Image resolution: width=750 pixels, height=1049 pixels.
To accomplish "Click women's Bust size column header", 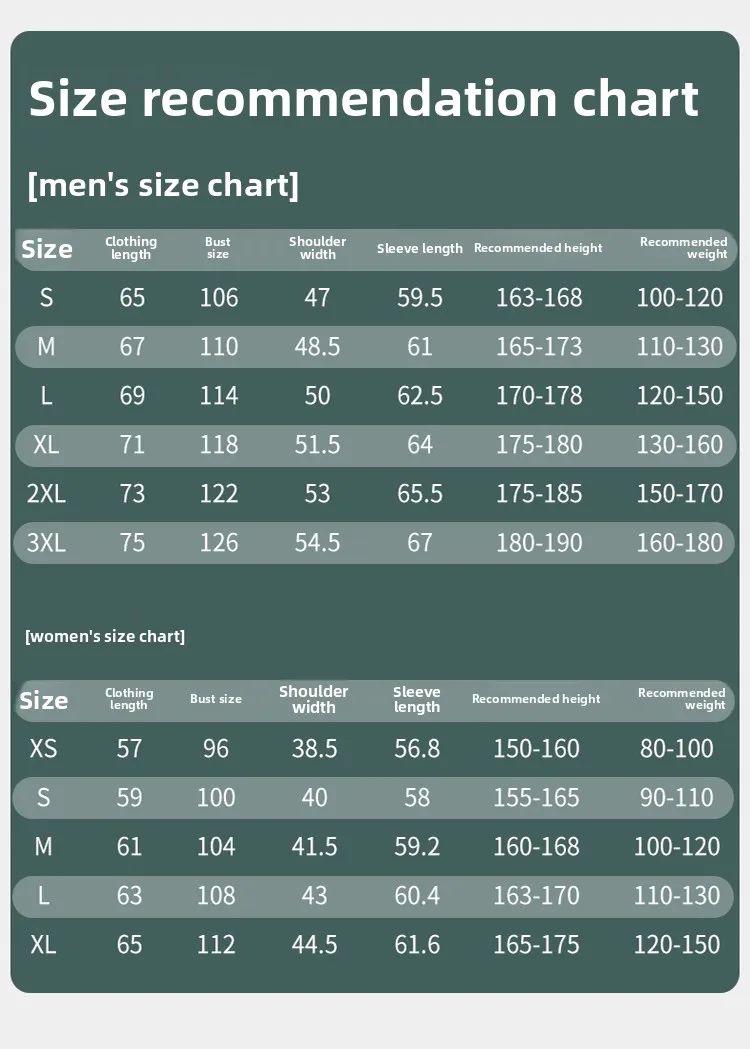I will tap(216, 699).
